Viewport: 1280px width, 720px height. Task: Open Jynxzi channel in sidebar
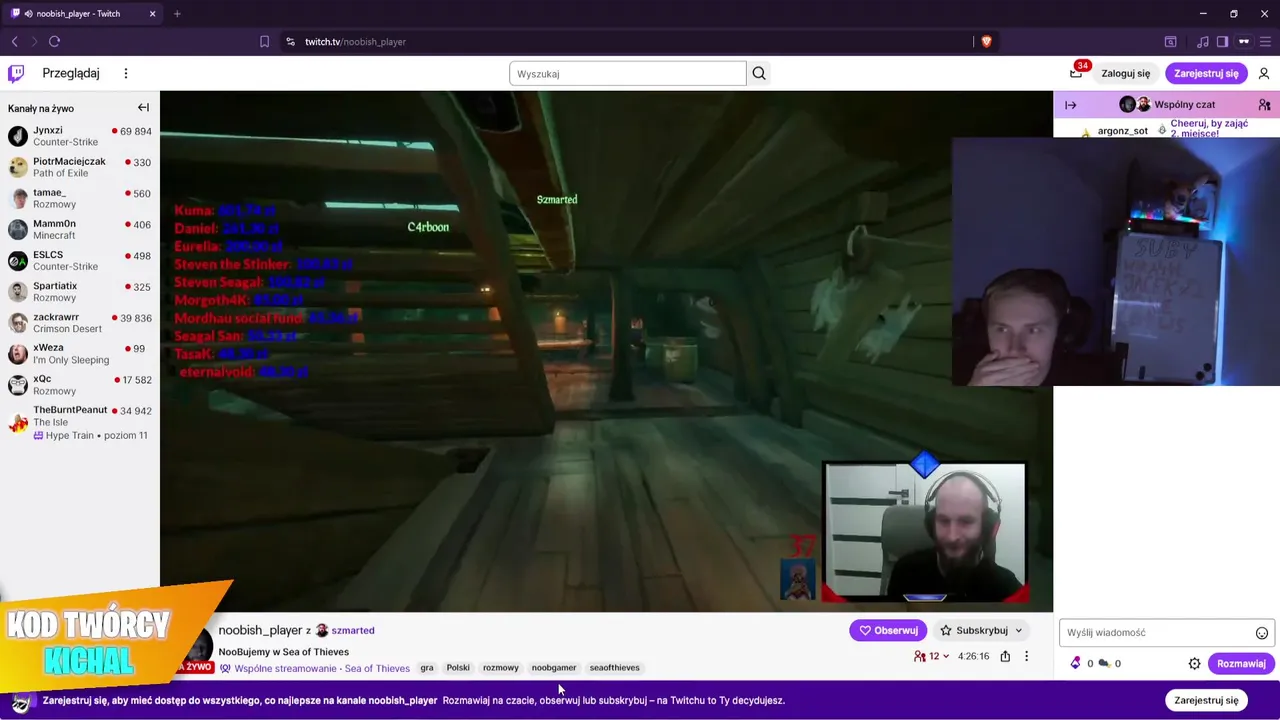pyautogui.click(x=80, y=136)
